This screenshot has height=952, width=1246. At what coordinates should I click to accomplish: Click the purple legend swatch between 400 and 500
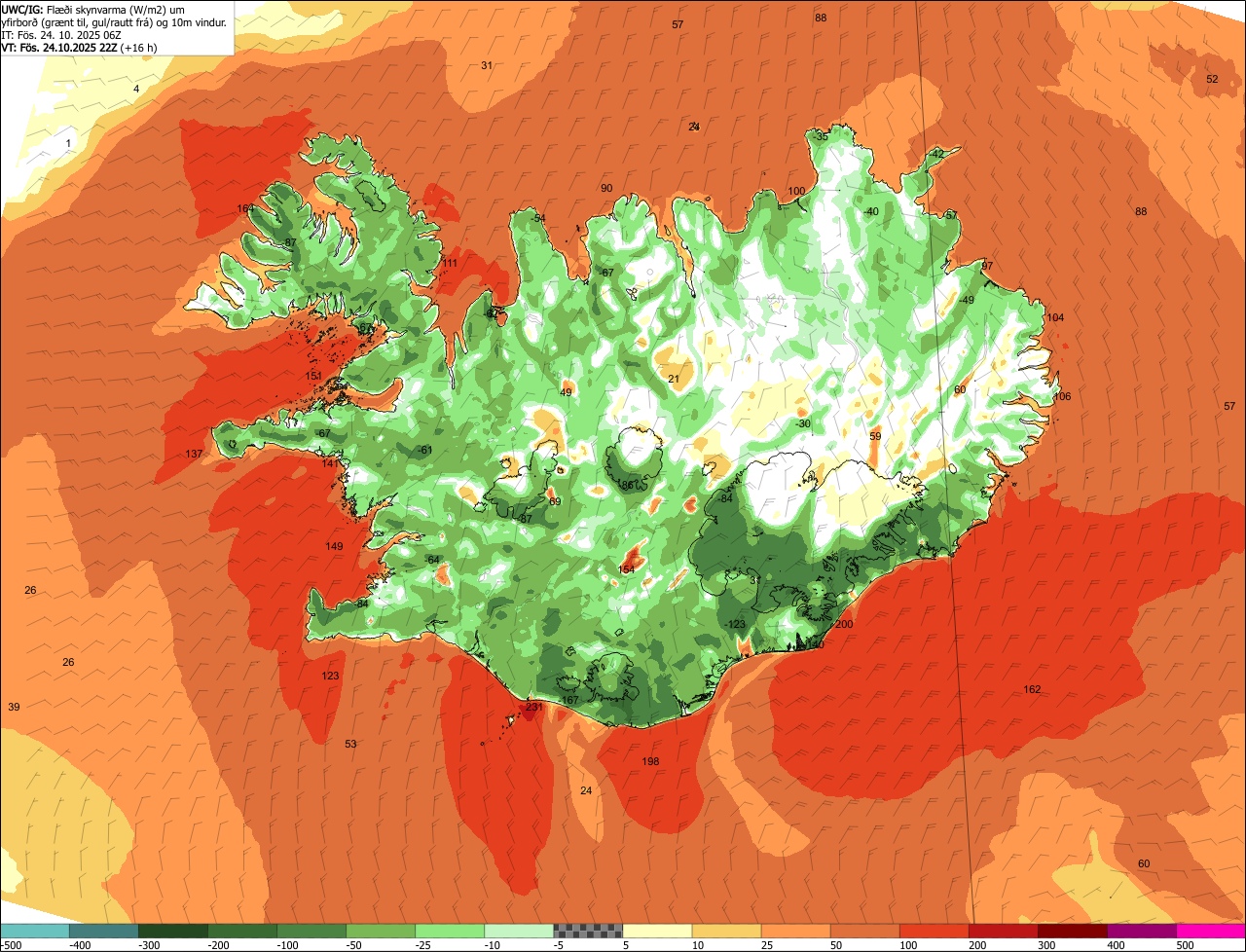1142,930
